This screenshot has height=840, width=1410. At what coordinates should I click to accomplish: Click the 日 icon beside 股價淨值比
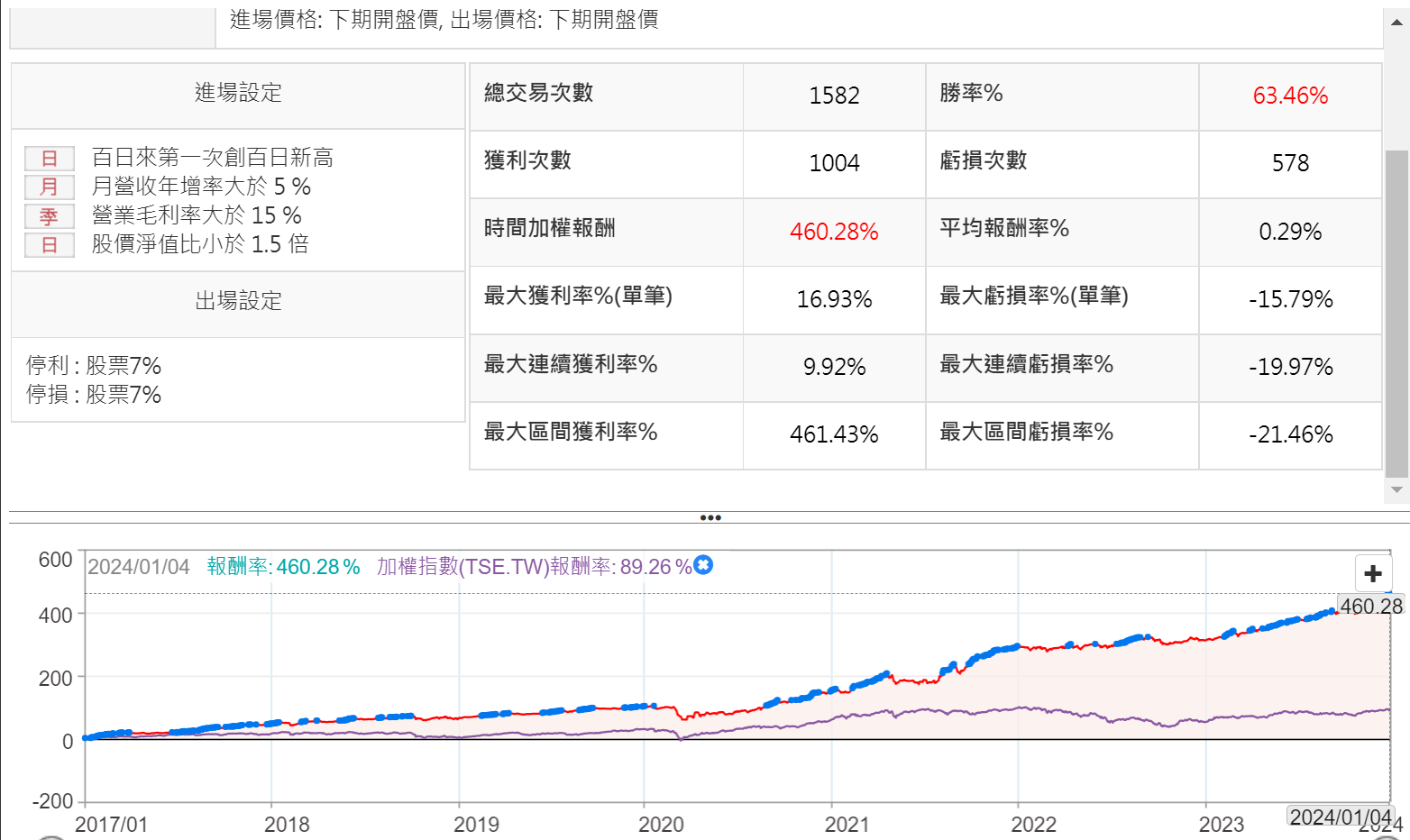click(49, 245)
